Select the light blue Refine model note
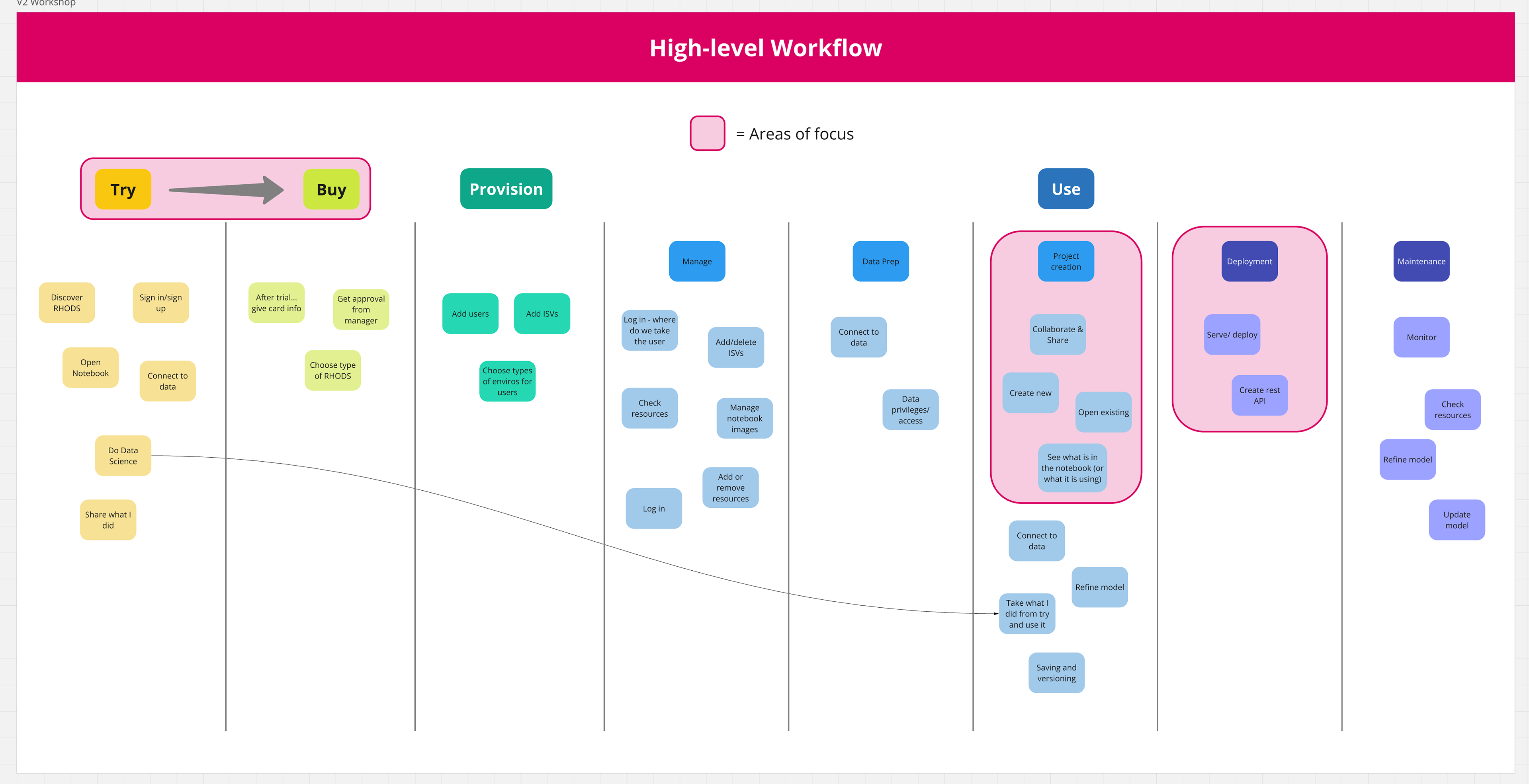The height and width of the screenshot is (784, 1529). point(1099,587)
